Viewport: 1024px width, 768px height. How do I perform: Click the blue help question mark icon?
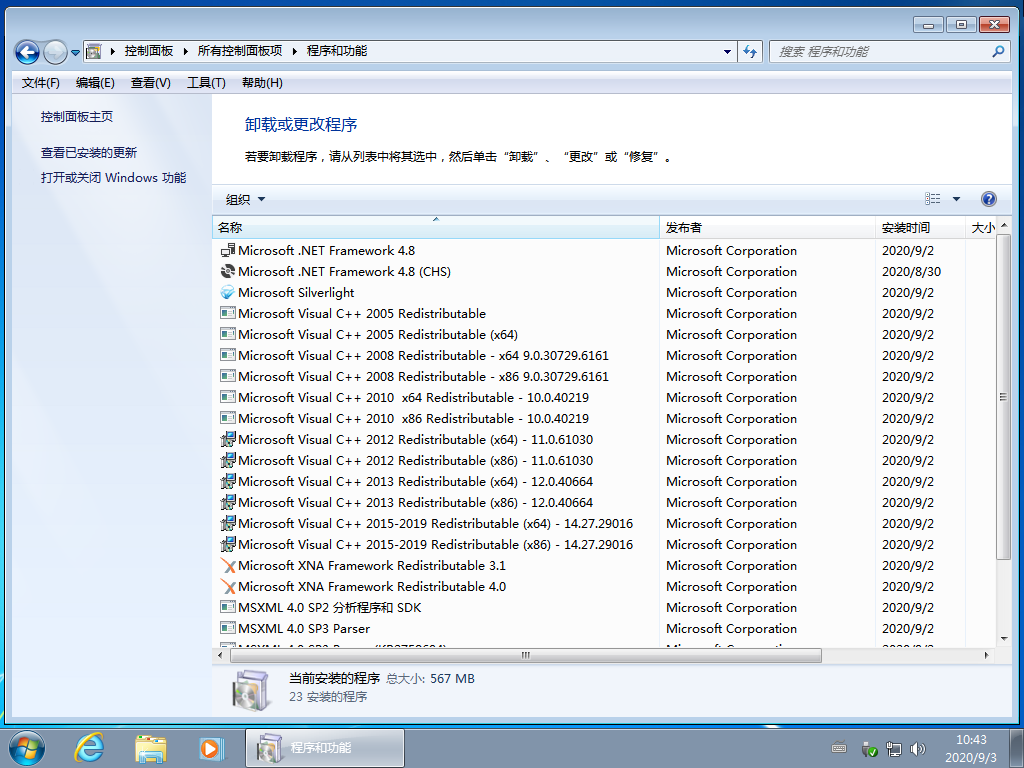point(989,199)
